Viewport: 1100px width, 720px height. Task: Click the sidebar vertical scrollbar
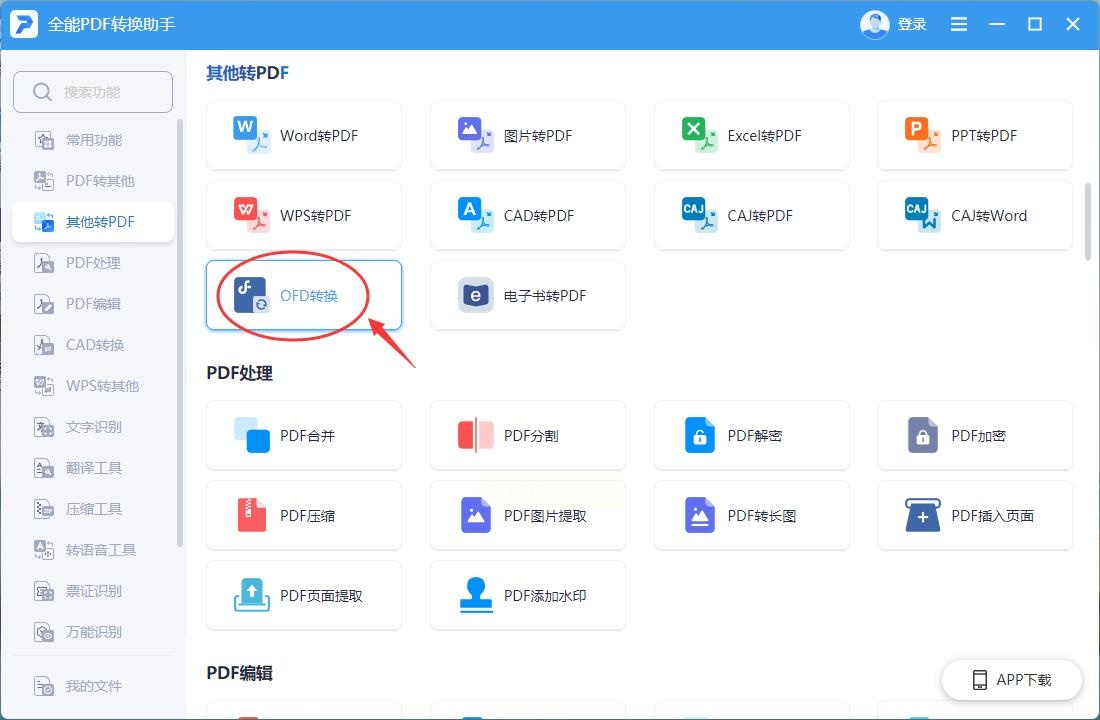pos(180,333)
